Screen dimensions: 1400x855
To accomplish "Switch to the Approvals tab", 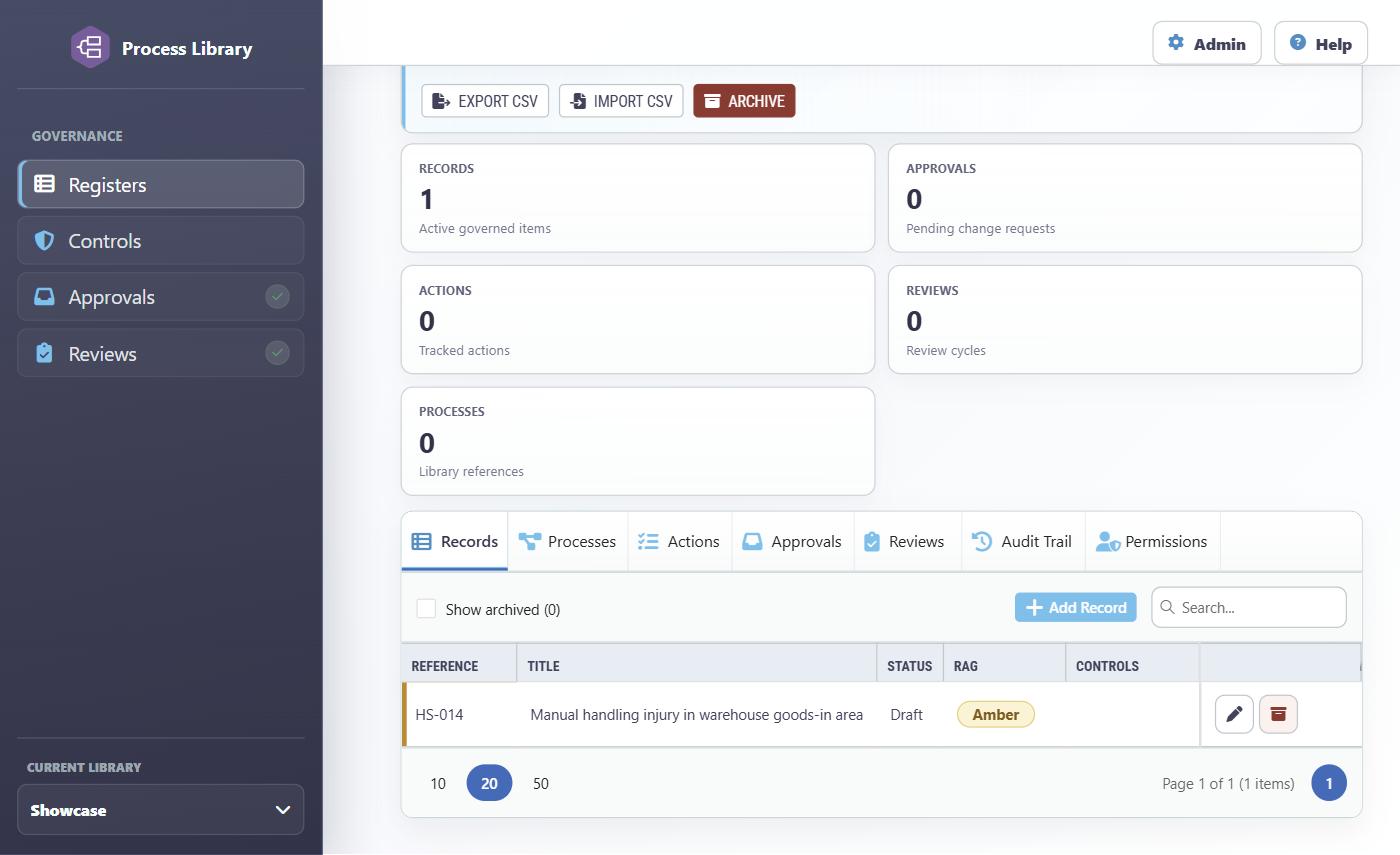I will tap(793, 541).
